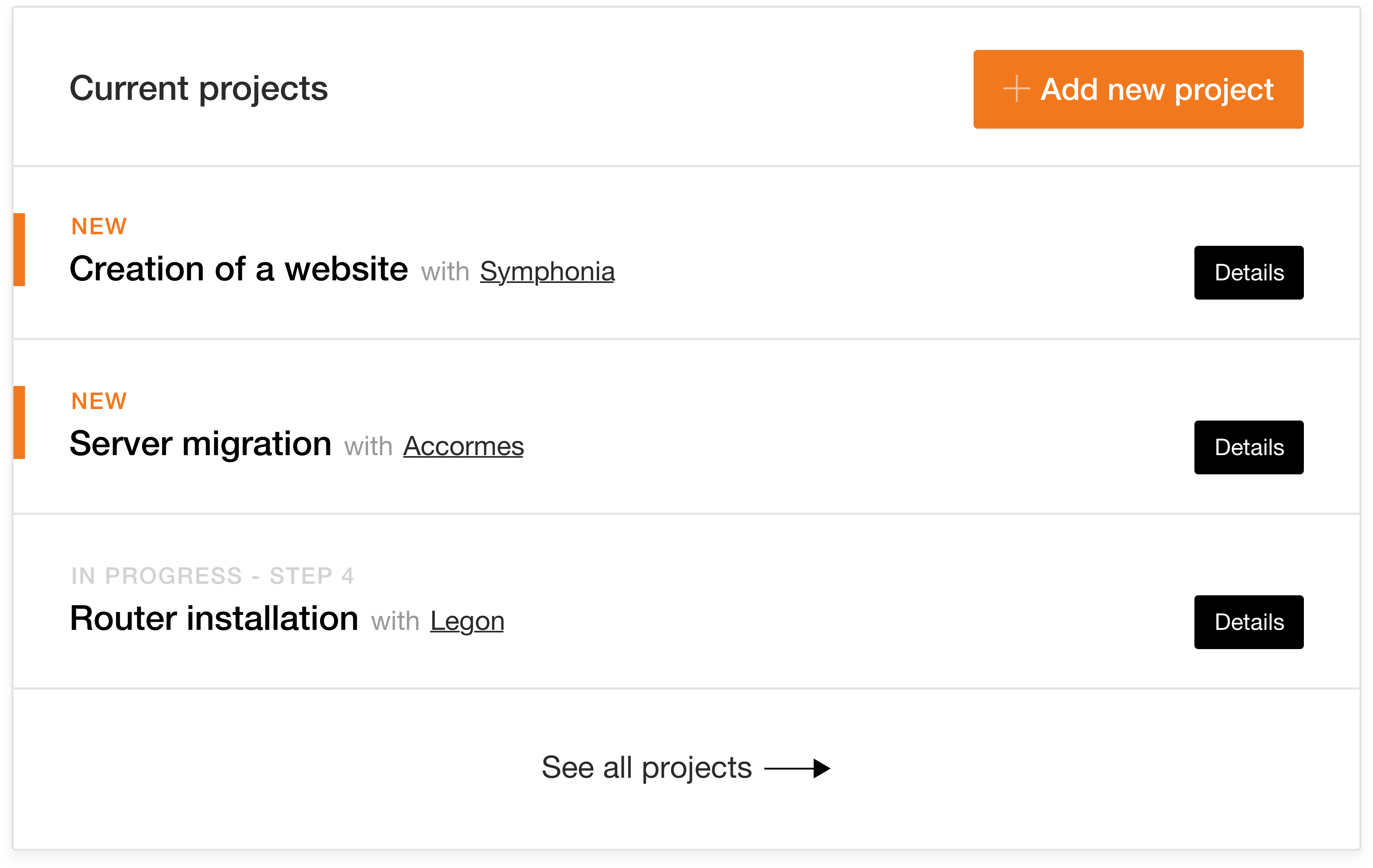Open the Symphonia client link
The height and width of the screenshot is (868, 1373).
pos(547,271)
